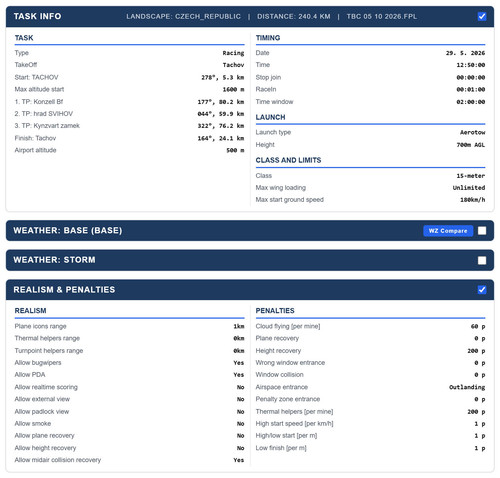The height and width of the screenshot is (478, 500).
Task: Uncheck the Task Info section checkbox
Action: pos(482,16)
